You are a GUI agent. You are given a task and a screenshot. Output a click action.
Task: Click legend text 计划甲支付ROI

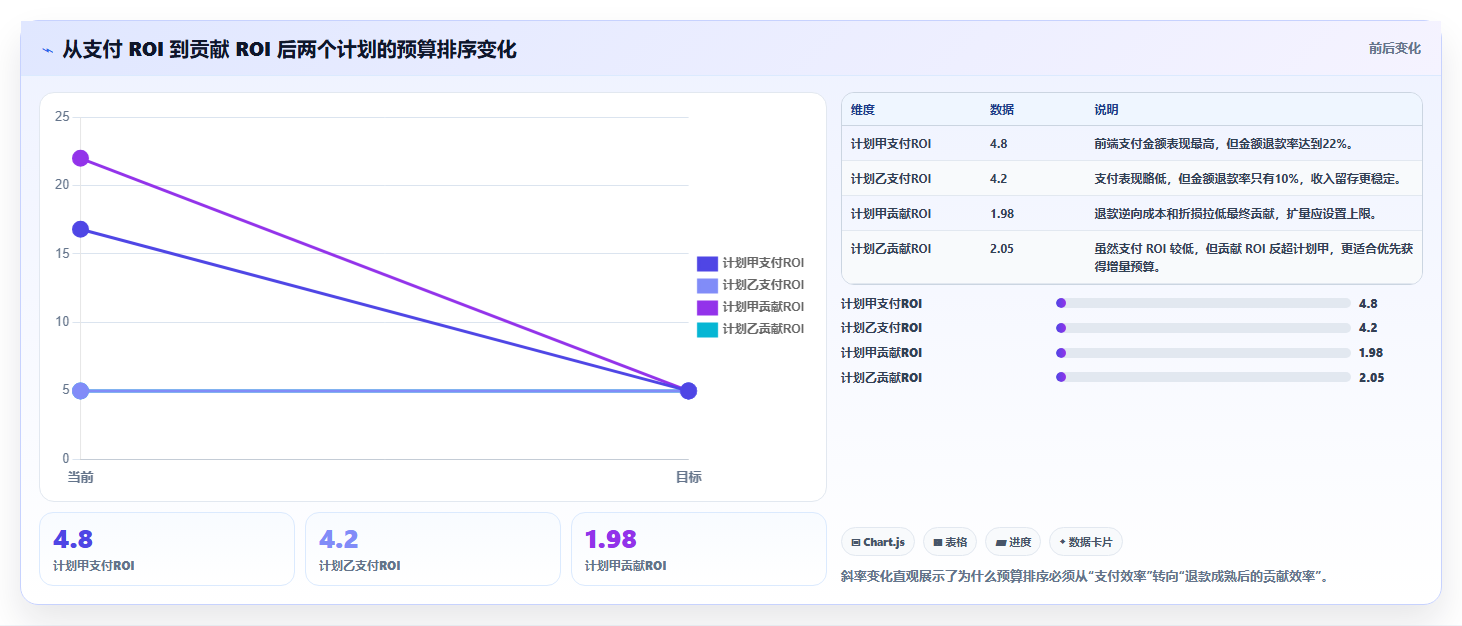point(763,263)
